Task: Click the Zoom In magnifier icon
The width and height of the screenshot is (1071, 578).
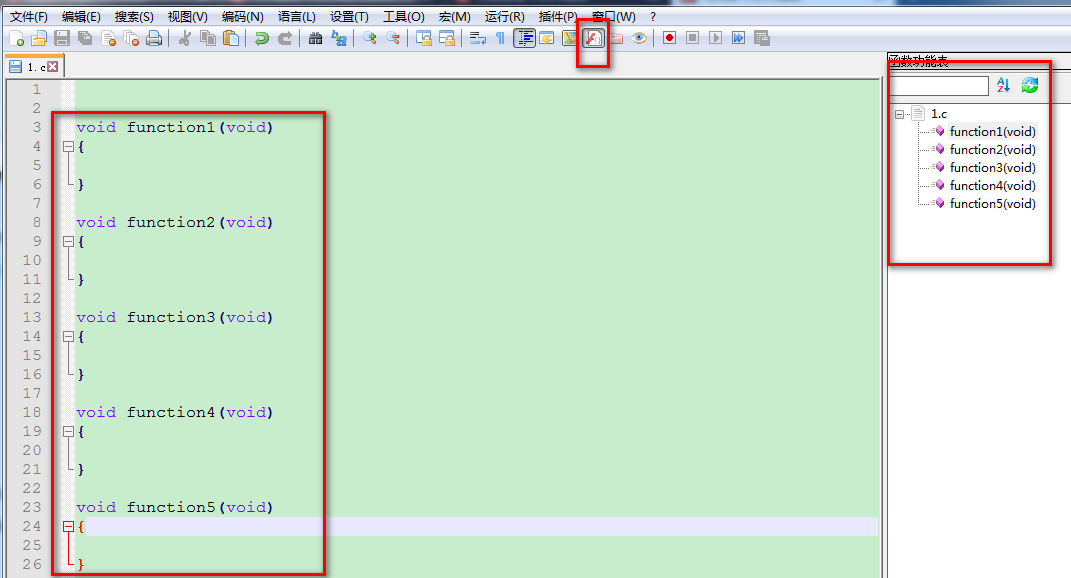Action: coord(370,37)
